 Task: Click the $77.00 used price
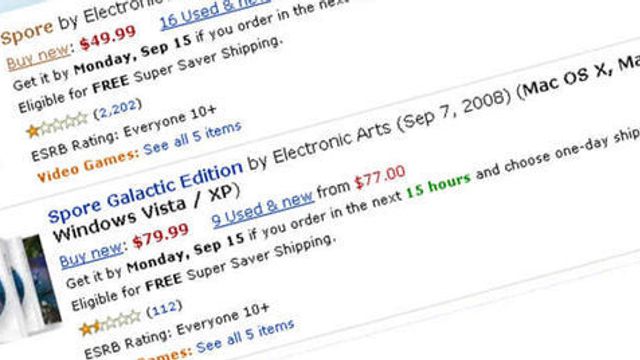pyautogui.click(x=380, y=177)
